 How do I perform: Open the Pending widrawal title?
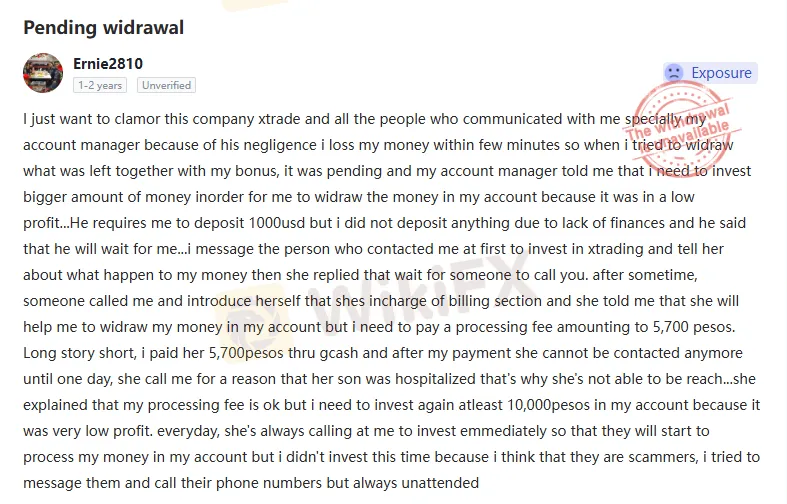(x=104, y=28)
